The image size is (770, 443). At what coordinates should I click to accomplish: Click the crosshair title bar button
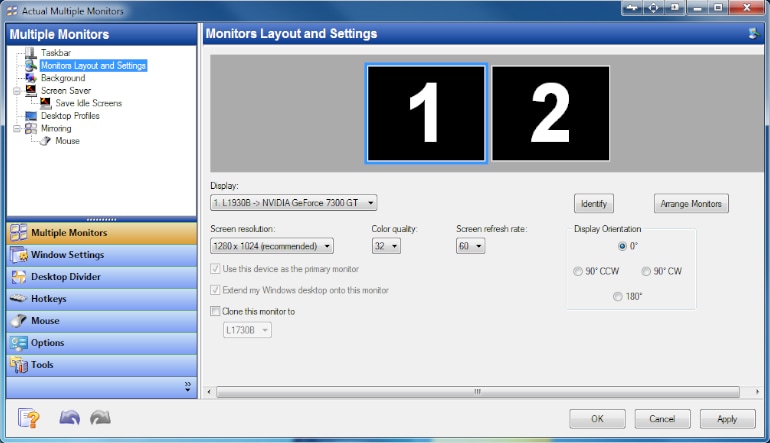coord(654,7)
